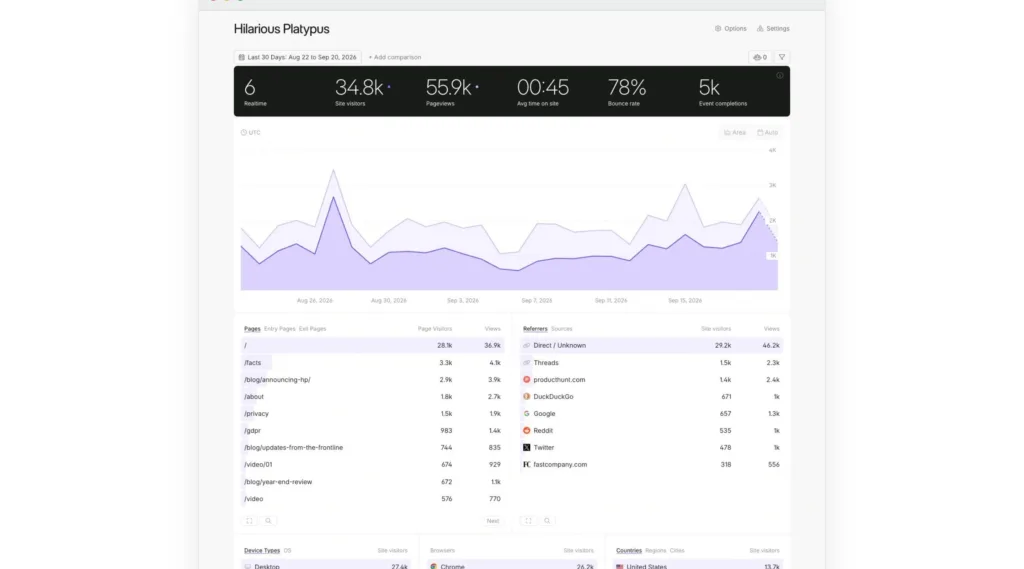Select the /facts page row
1024x569 pixels.
(372, 363)
